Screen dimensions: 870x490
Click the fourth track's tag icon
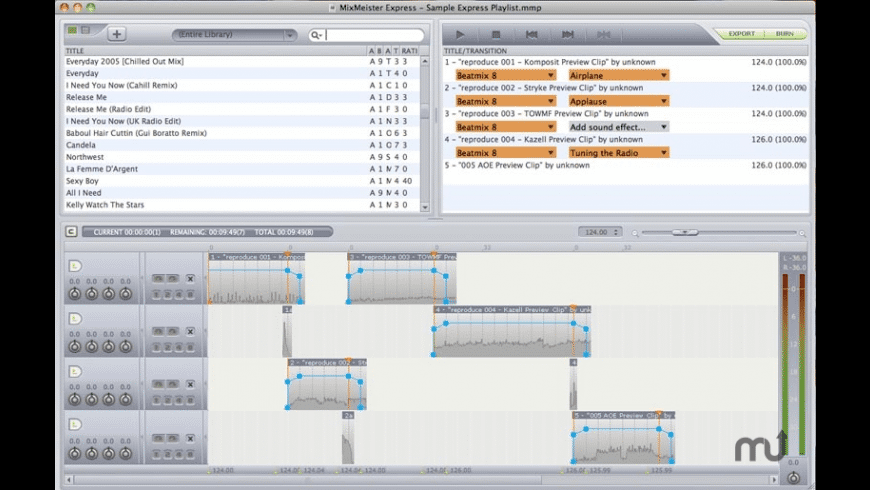click(x=75, y=425)
